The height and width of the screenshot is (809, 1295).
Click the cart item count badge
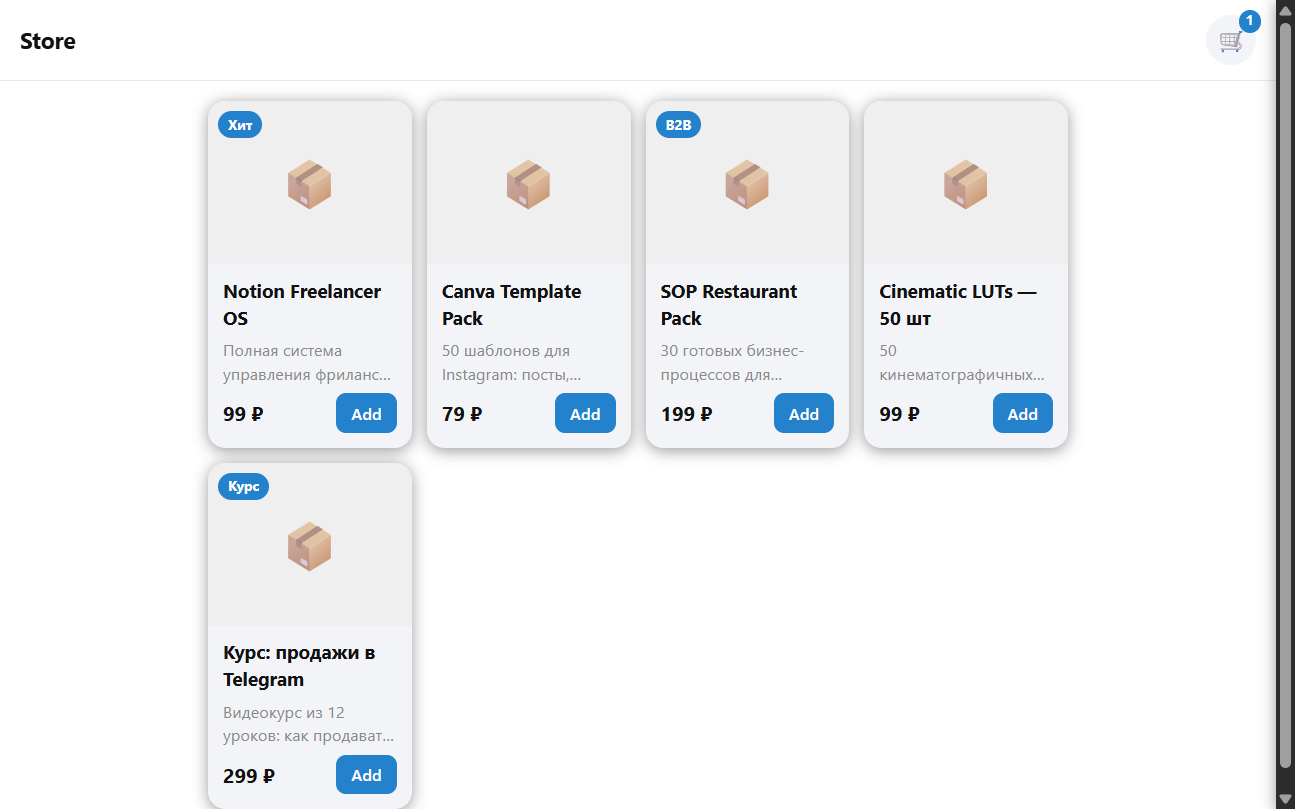(1250, 21)
